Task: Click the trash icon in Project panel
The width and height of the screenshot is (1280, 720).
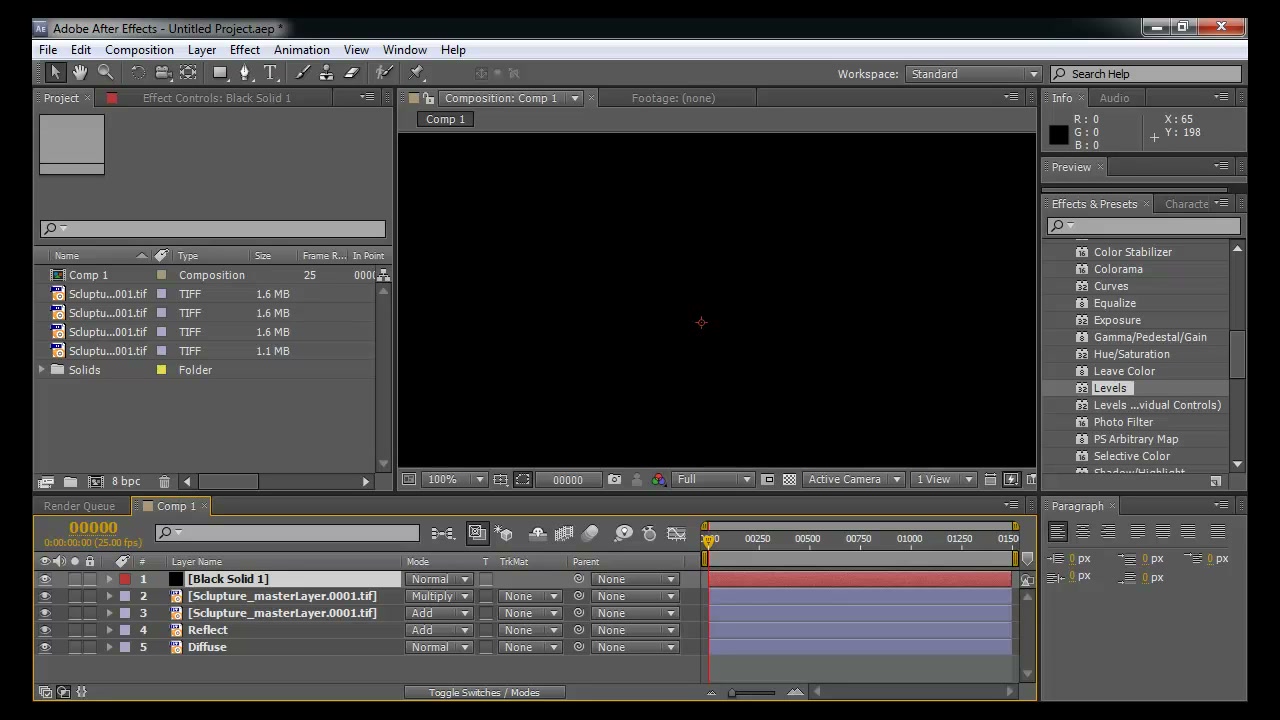Action: (x=164, y=482)
